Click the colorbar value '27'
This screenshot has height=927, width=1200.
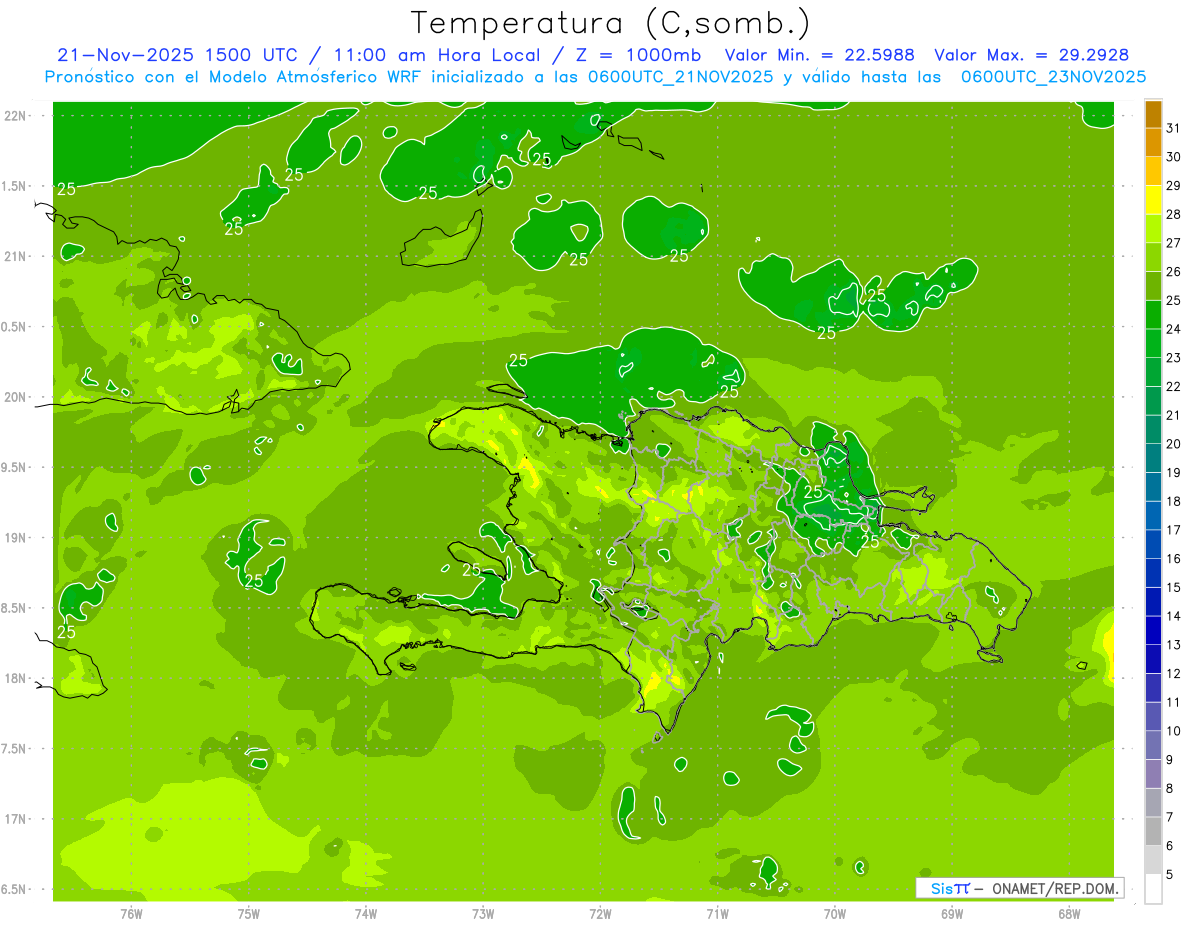tap(1174, 243)
